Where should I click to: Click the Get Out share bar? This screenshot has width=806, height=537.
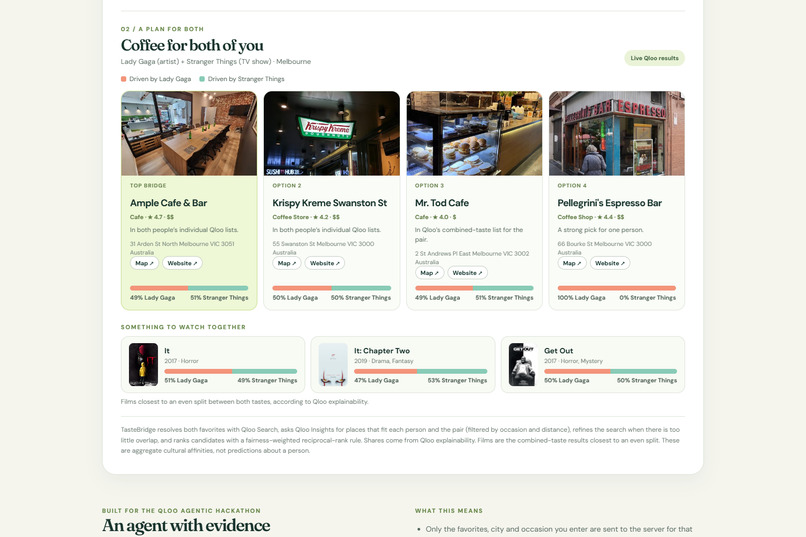click(x=611, y=371)
